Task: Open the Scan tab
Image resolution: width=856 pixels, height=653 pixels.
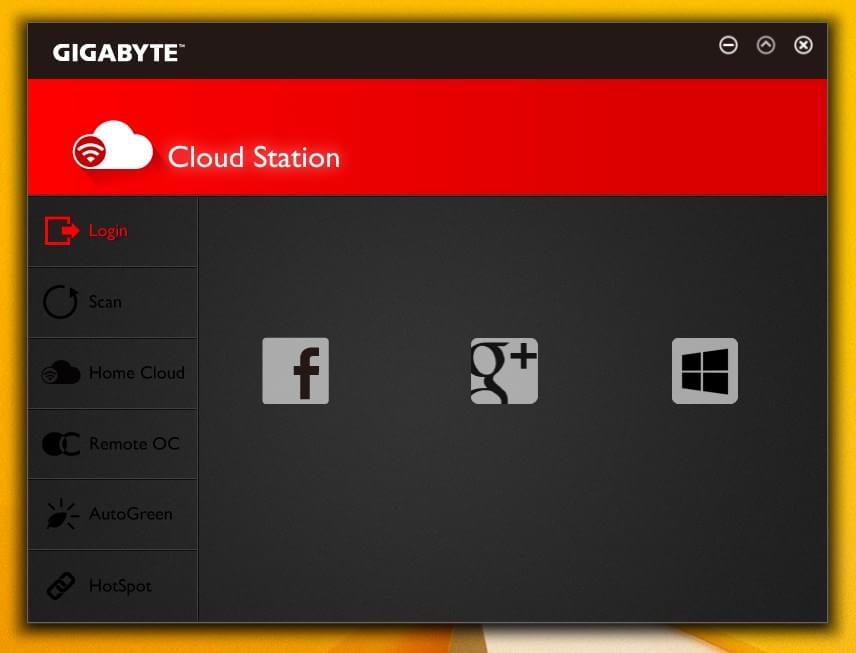Action: [x=112, y=302]
